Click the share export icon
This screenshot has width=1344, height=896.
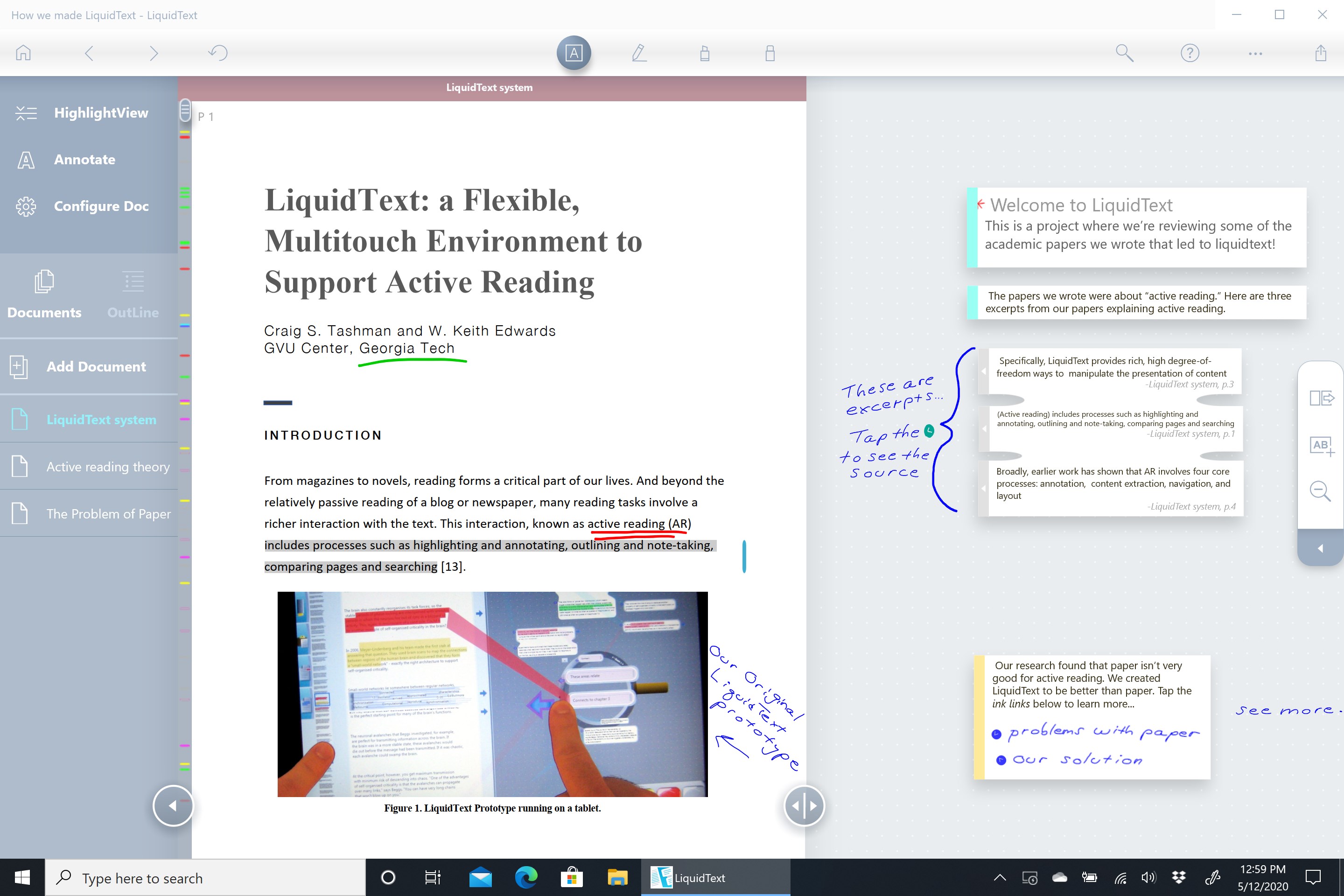(x=1321, y=53)
